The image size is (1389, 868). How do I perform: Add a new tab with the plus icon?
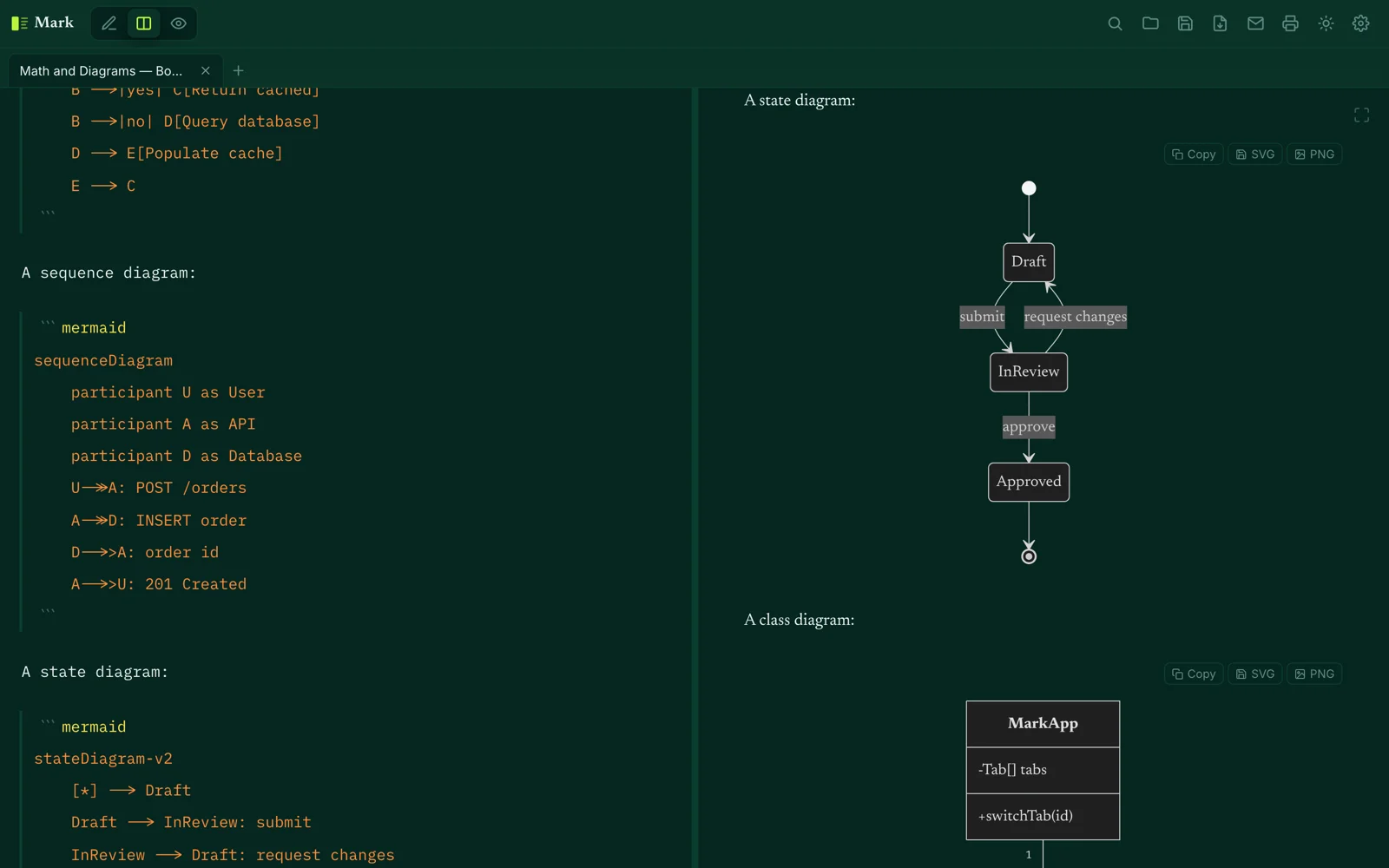(238, 70)
